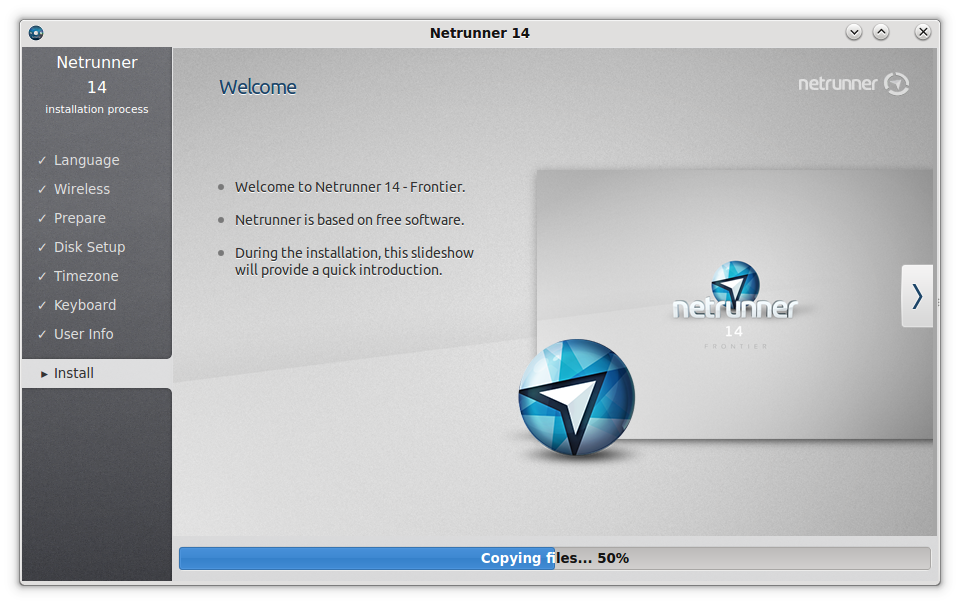Click 'Netrunner is based on free software.' text
The height and width of the screenshot is (605, 960).
click(350, 220)
